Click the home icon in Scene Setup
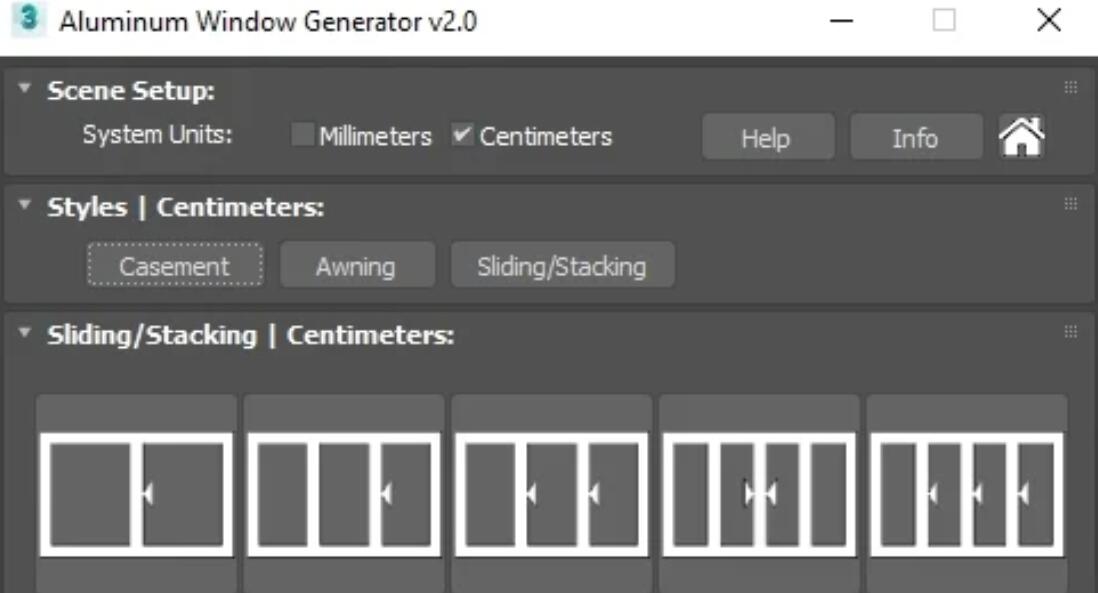This screenshot has width=1098, height=593. 1021,137
